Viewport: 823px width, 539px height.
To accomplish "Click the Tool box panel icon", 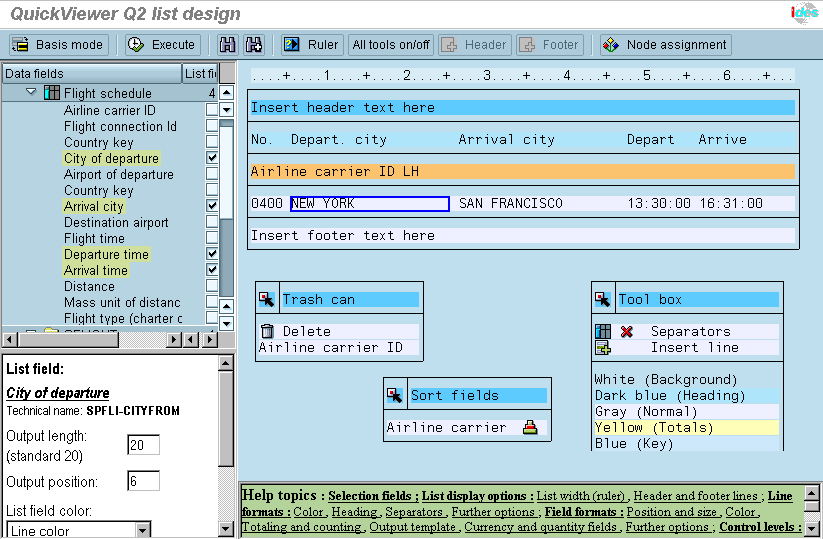I will (603, 299).
